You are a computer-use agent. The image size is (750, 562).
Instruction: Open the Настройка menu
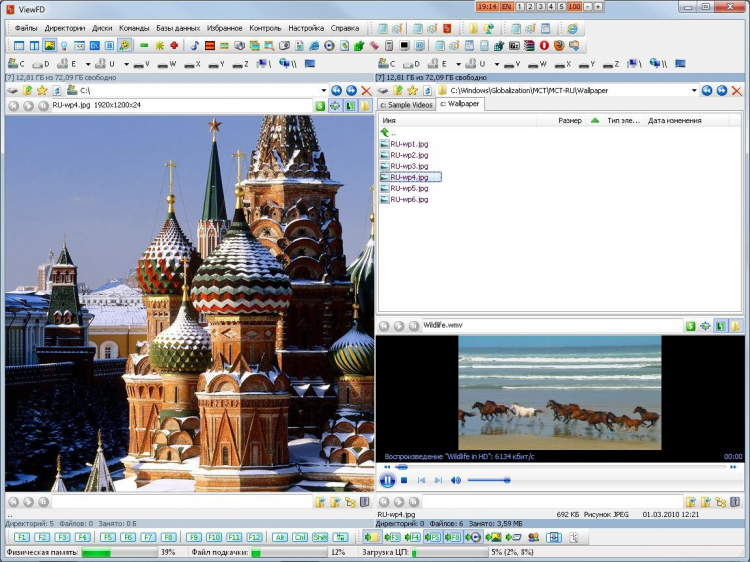coord(306,28)
